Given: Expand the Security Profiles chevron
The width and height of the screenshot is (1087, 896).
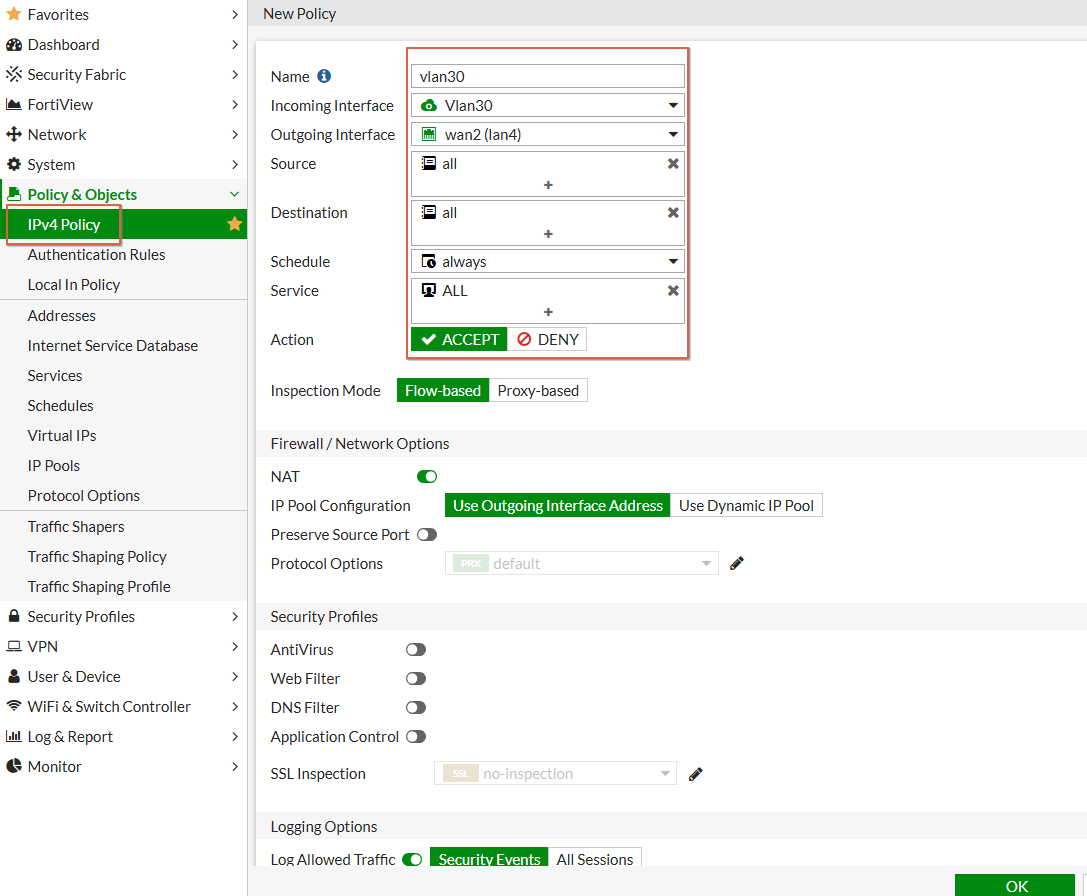Looking at the screenshot, I should click(x=234, y=616).
